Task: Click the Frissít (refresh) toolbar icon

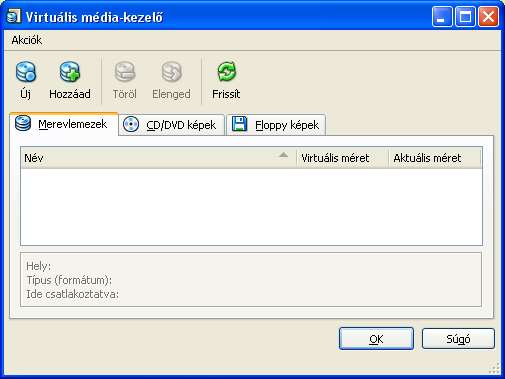Action: (x=226, y=72)
